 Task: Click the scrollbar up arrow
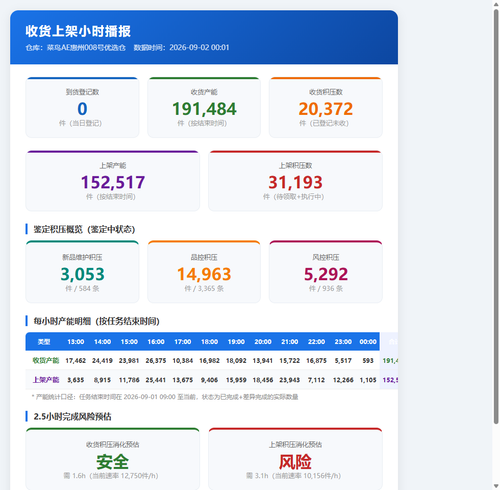pyautogui.click(x=496, y=4)
